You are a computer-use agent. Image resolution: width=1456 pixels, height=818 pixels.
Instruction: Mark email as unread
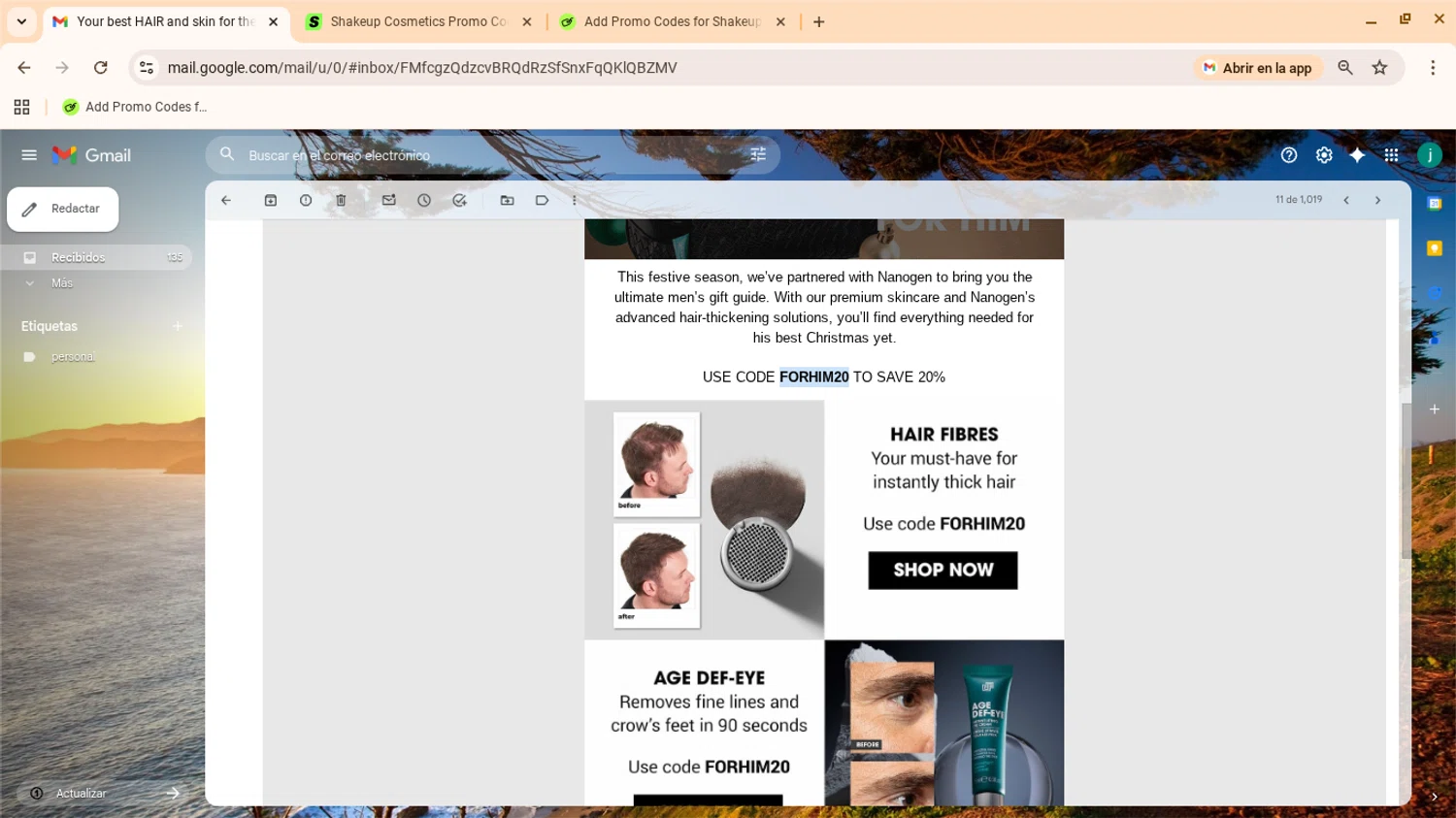389,200
